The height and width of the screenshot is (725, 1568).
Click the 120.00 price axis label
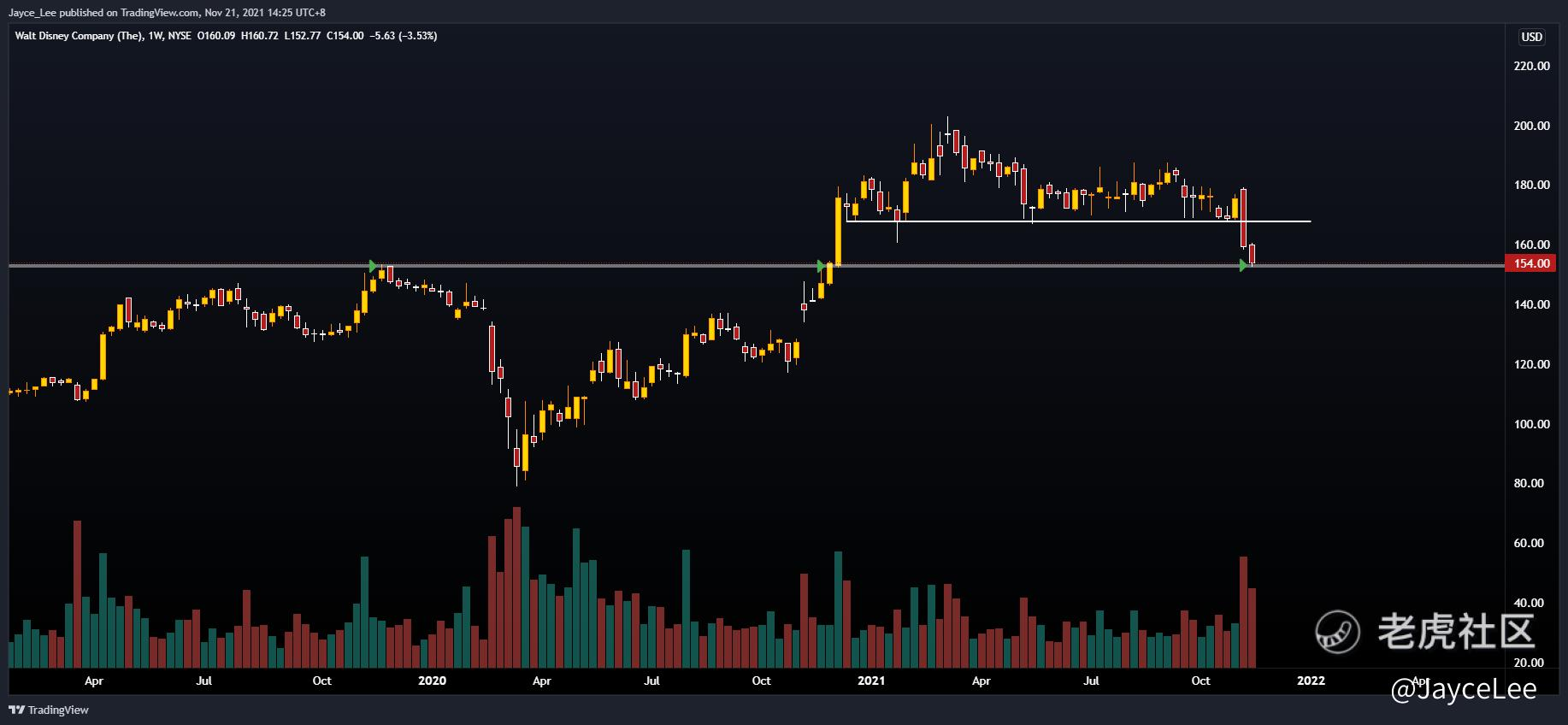point(1531,364)
